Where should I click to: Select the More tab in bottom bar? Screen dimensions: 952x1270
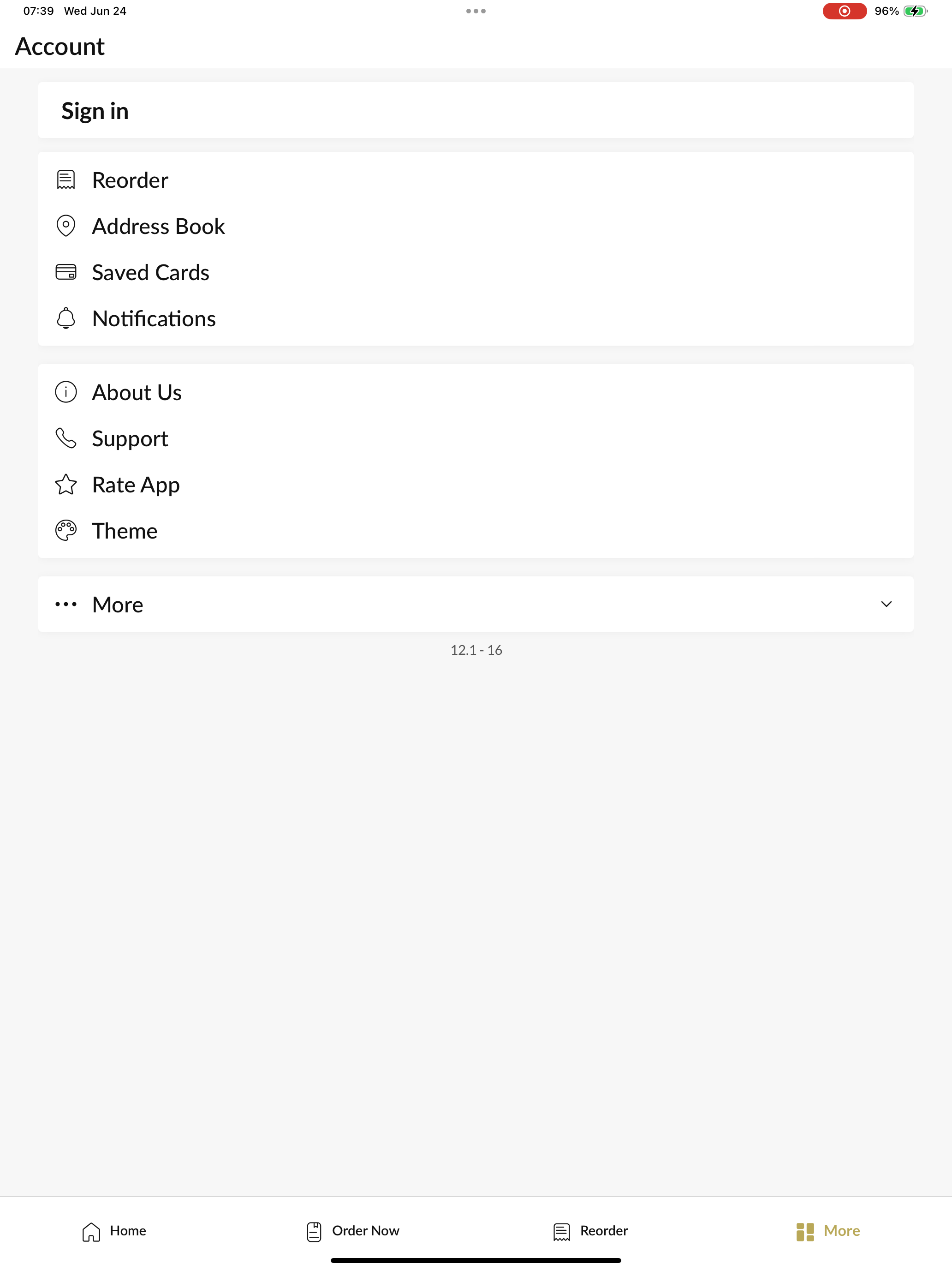828,1231
